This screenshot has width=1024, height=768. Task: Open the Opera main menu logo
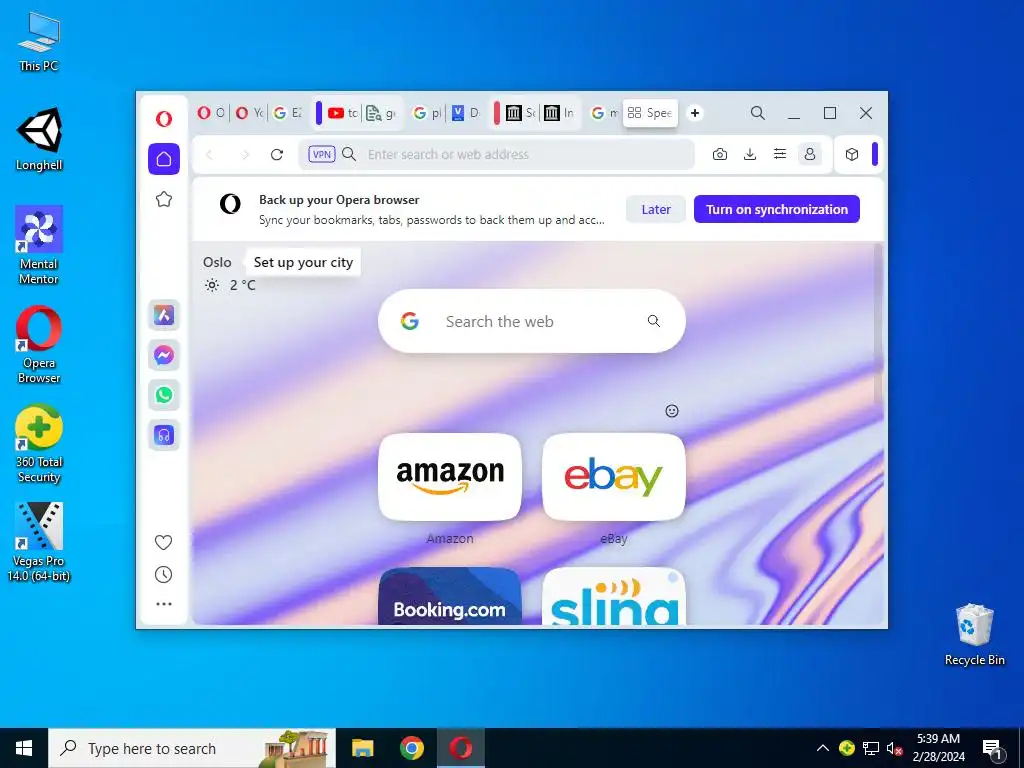click(x=164, y=118)
